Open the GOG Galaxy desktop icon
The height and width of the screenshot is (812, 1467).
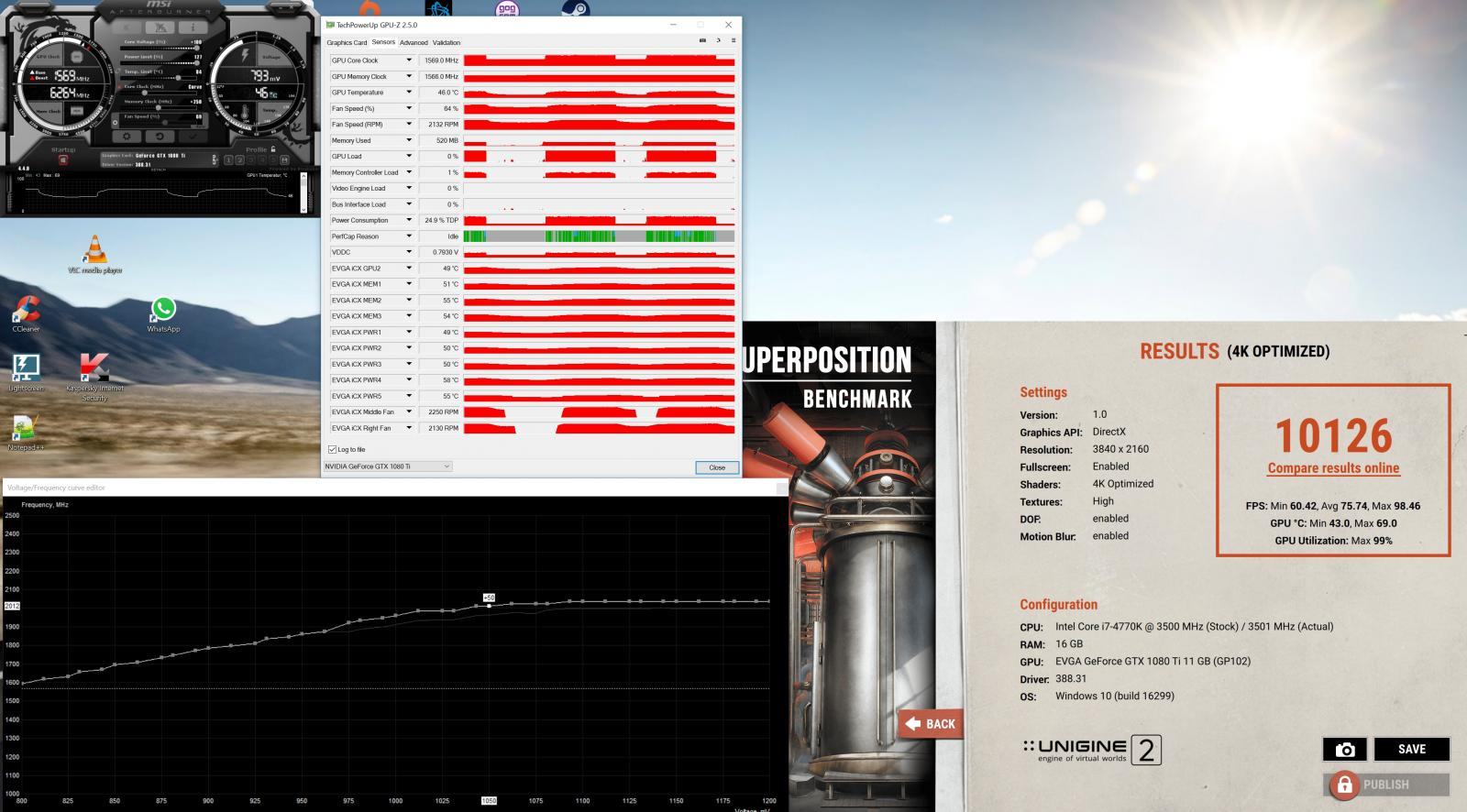point(507,8)
